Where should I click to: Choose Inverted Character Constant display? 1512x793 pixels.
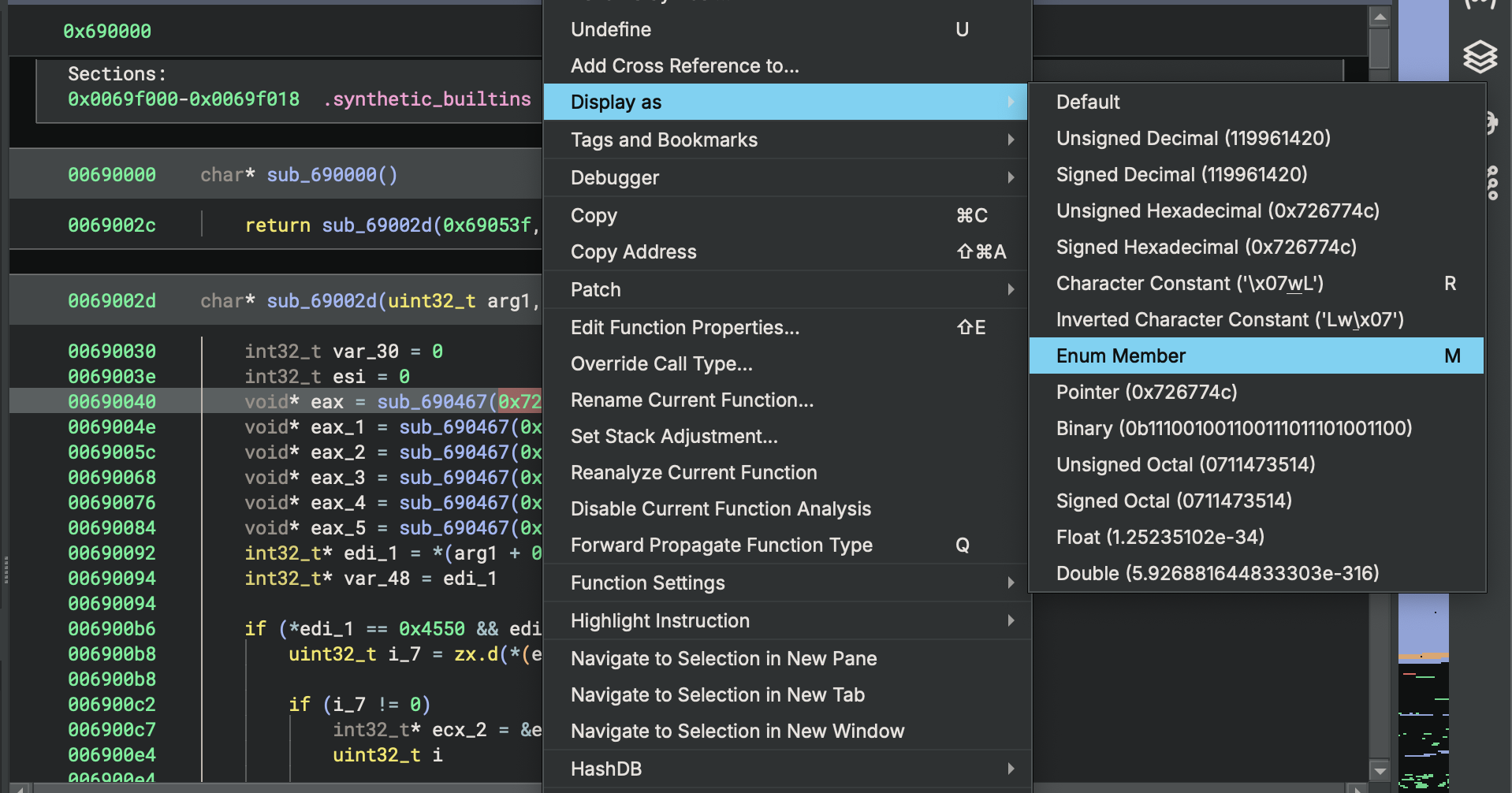pos(1257,319)
